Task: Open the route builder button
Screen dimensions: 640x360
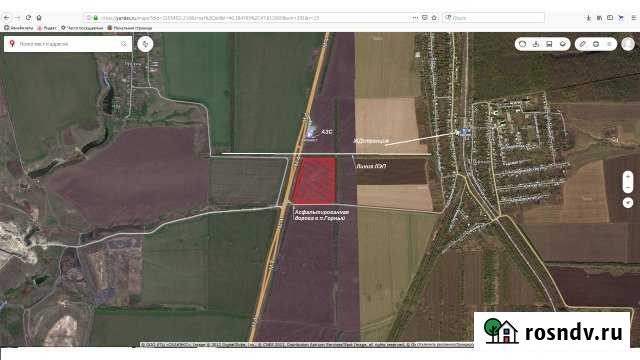Action: [x=145, y=44]
